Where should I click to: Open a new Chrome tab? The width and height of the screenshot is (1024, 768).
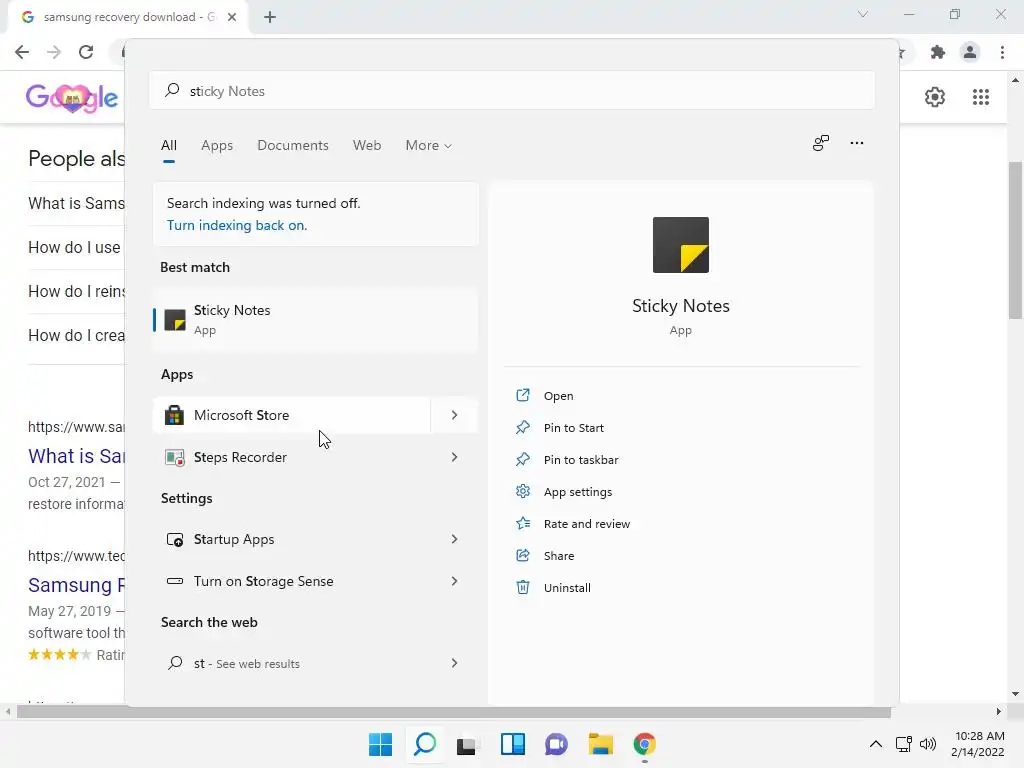pos(270,17)
